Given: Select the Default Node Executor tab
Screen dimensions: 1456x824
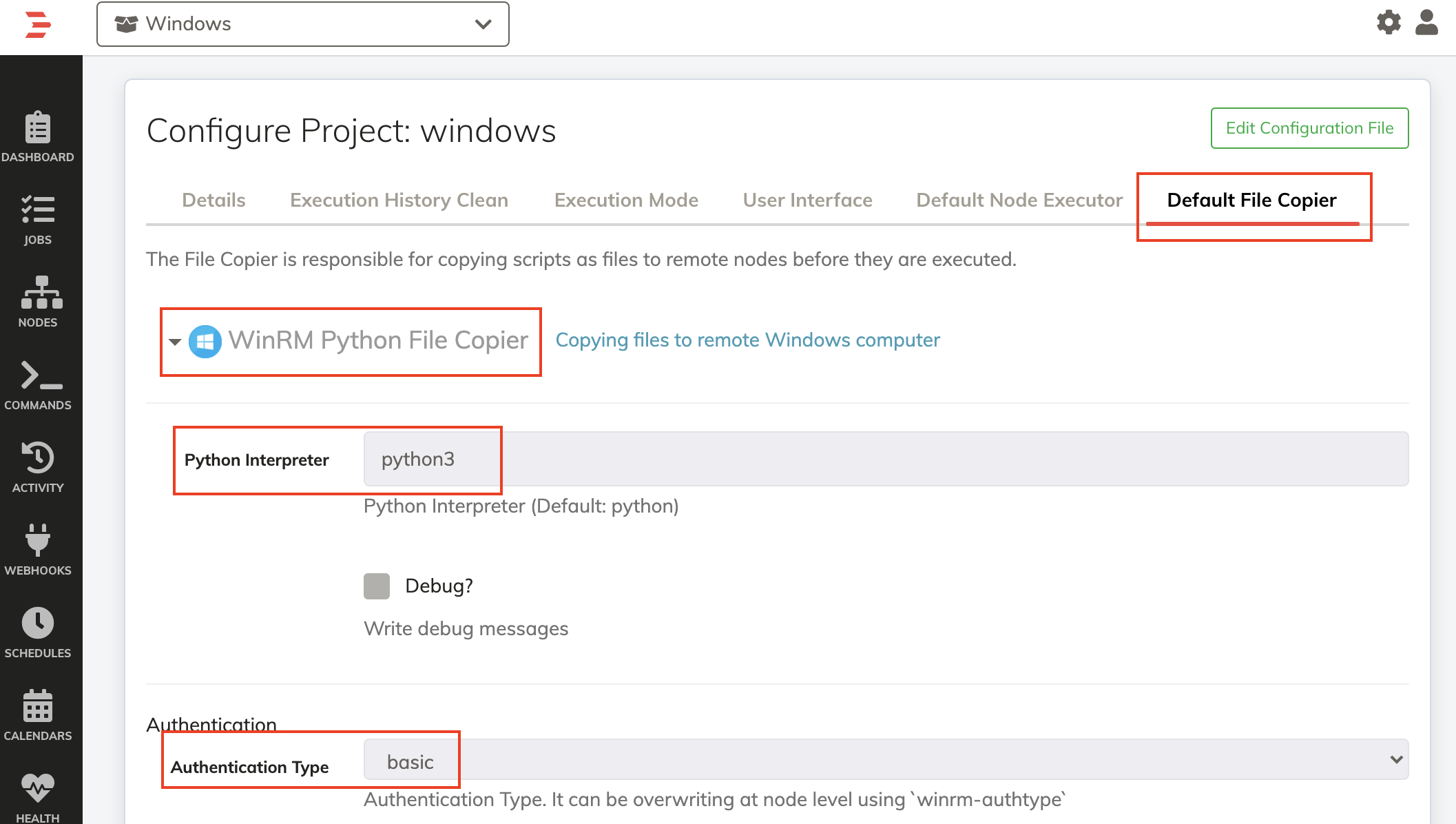Looking at the screenshot, I should [x=1019, y=199].
